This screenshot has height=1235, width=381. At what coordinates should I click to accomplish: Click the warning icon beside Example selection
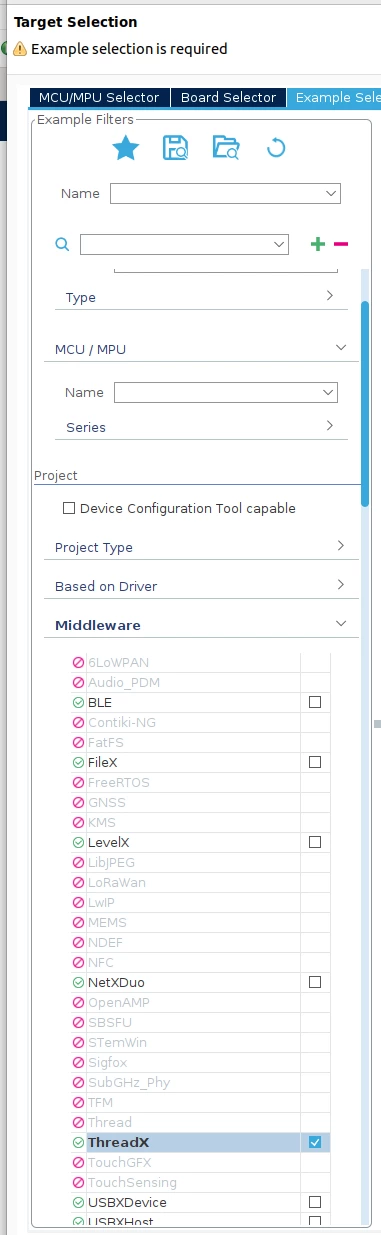20,48
